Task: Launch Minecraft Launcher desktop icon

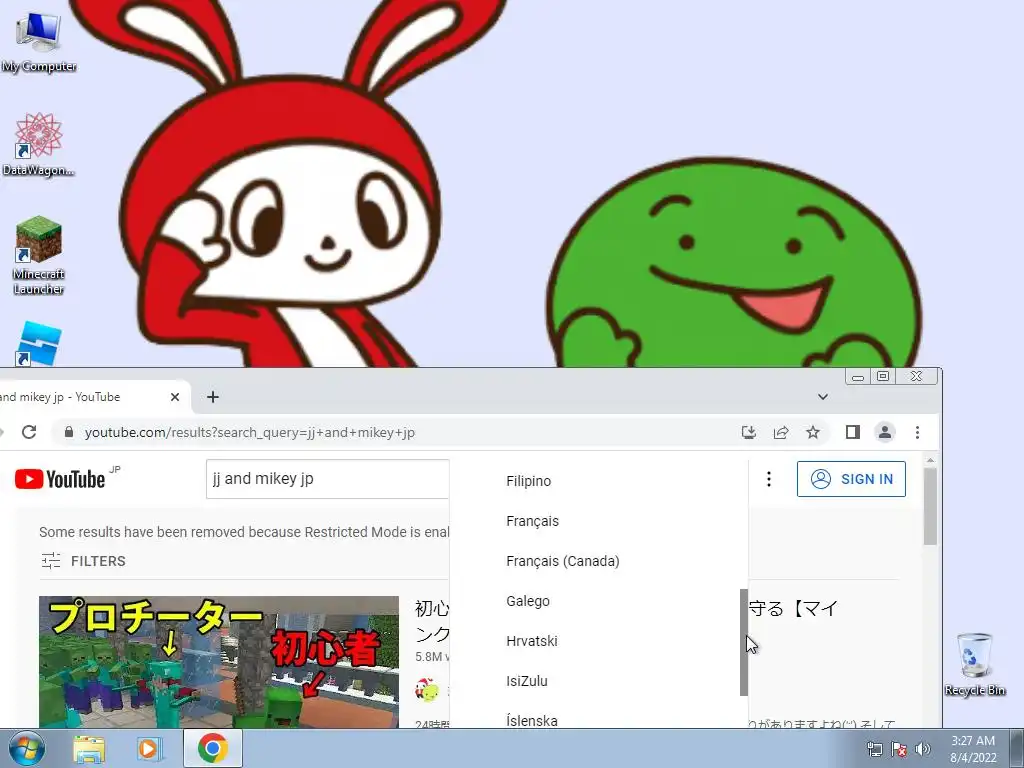Action: tap(39, 255)
